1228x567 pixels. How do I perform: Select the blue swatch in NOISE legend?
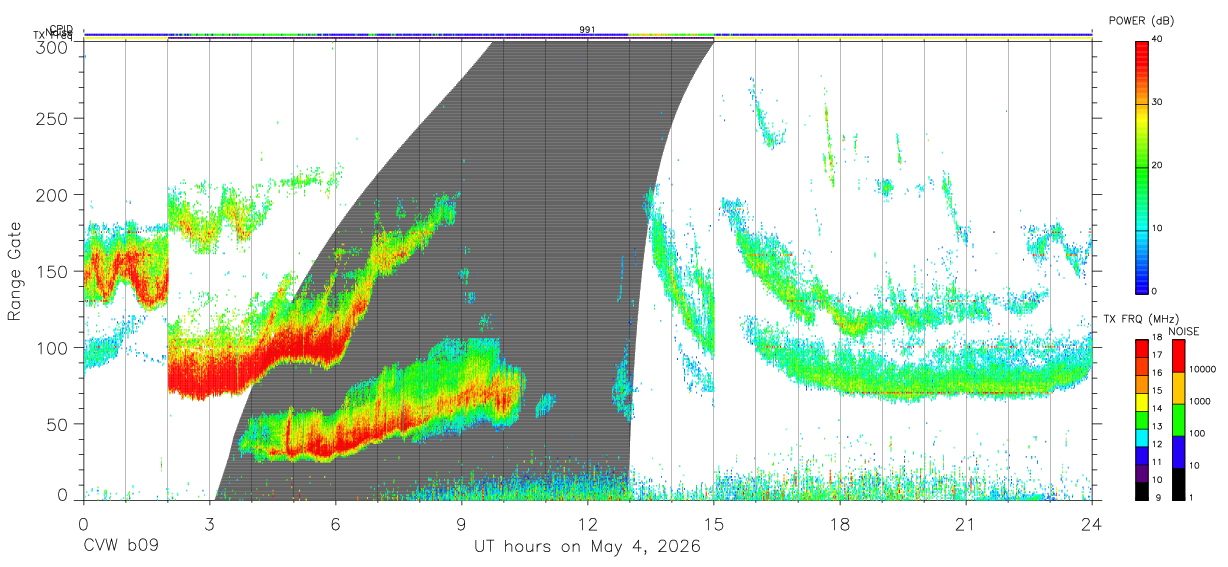point(1178,451)
